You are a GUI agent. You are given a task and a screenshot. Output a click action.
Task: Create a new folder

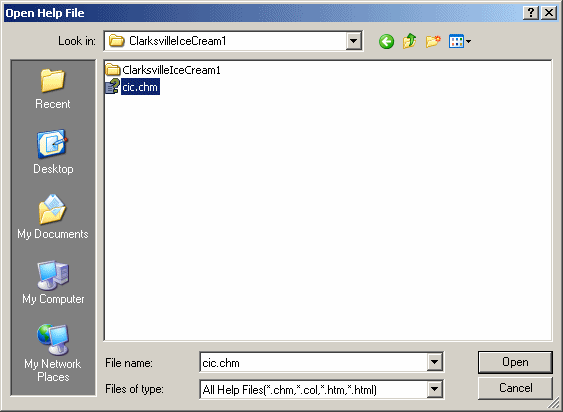coord(433,41)
